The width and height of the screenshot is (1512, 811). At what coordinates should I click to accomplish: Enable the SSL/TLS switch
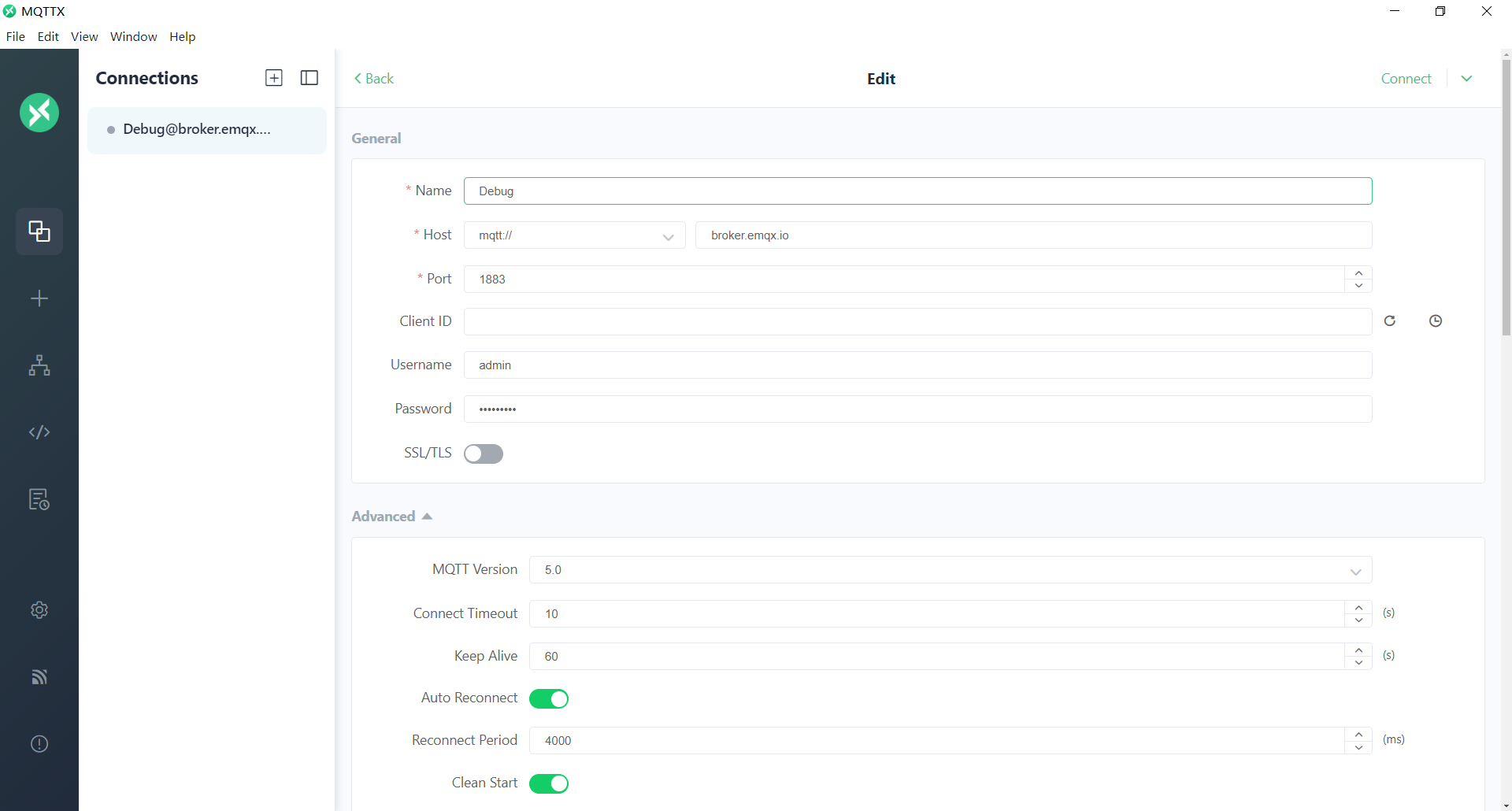[x=484, y=454]
